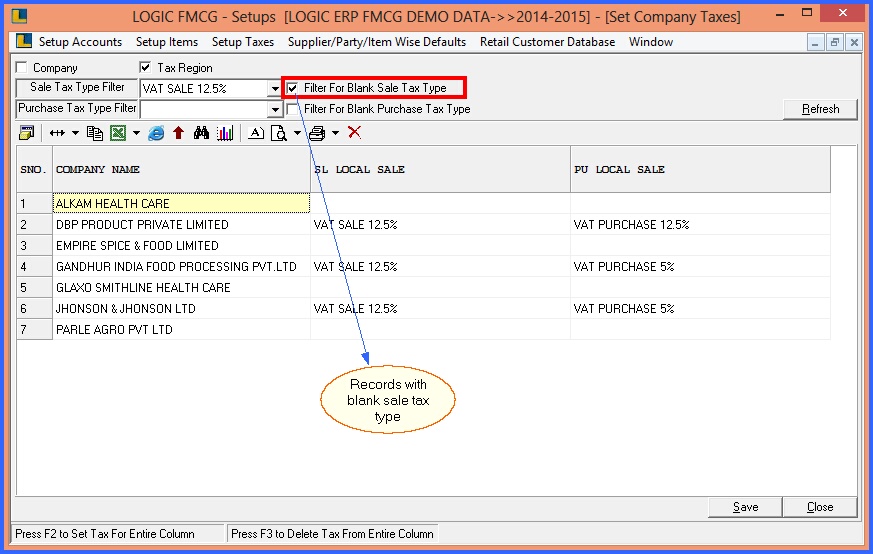873x554 pixels.
Task: Click VAT SALE 12.5% cell for DBP PRODUCT
Action: point(440,224)
